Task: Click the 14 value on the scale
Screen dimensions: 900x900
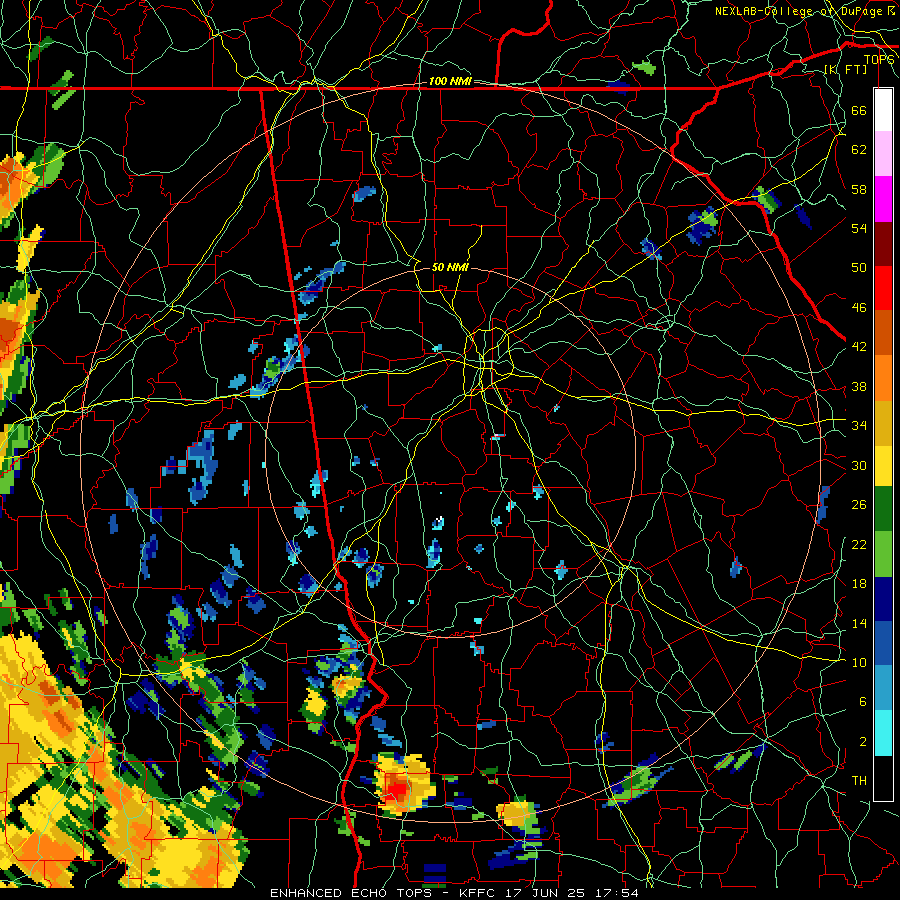Action: tap(859, 623)
